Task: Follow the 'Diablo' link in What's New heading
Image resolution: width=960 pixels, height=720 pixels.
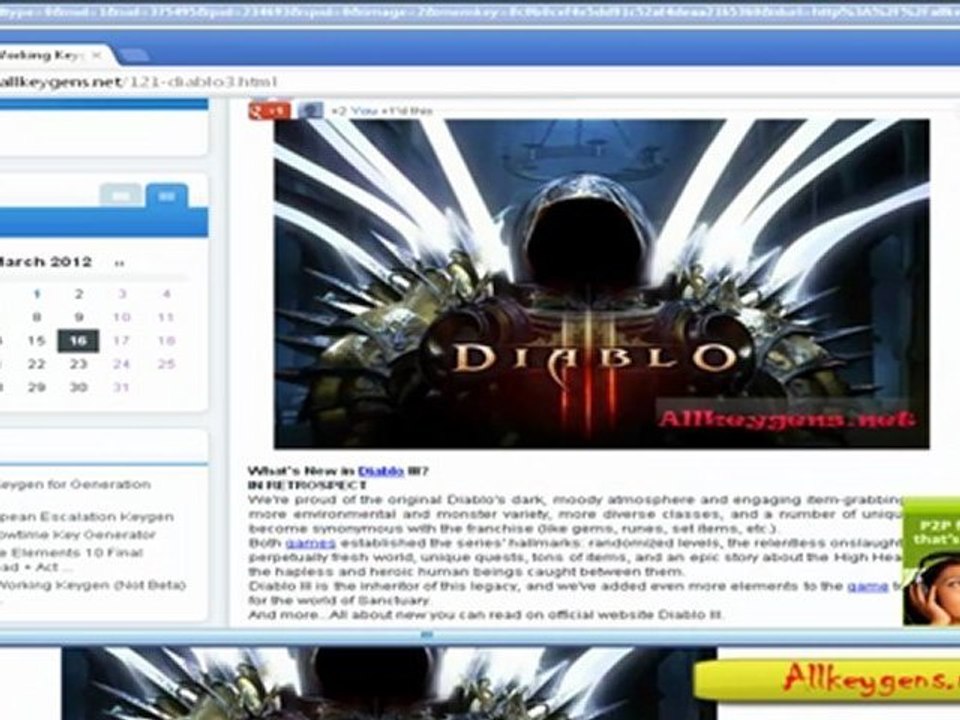Action: [x=380, y=471]
